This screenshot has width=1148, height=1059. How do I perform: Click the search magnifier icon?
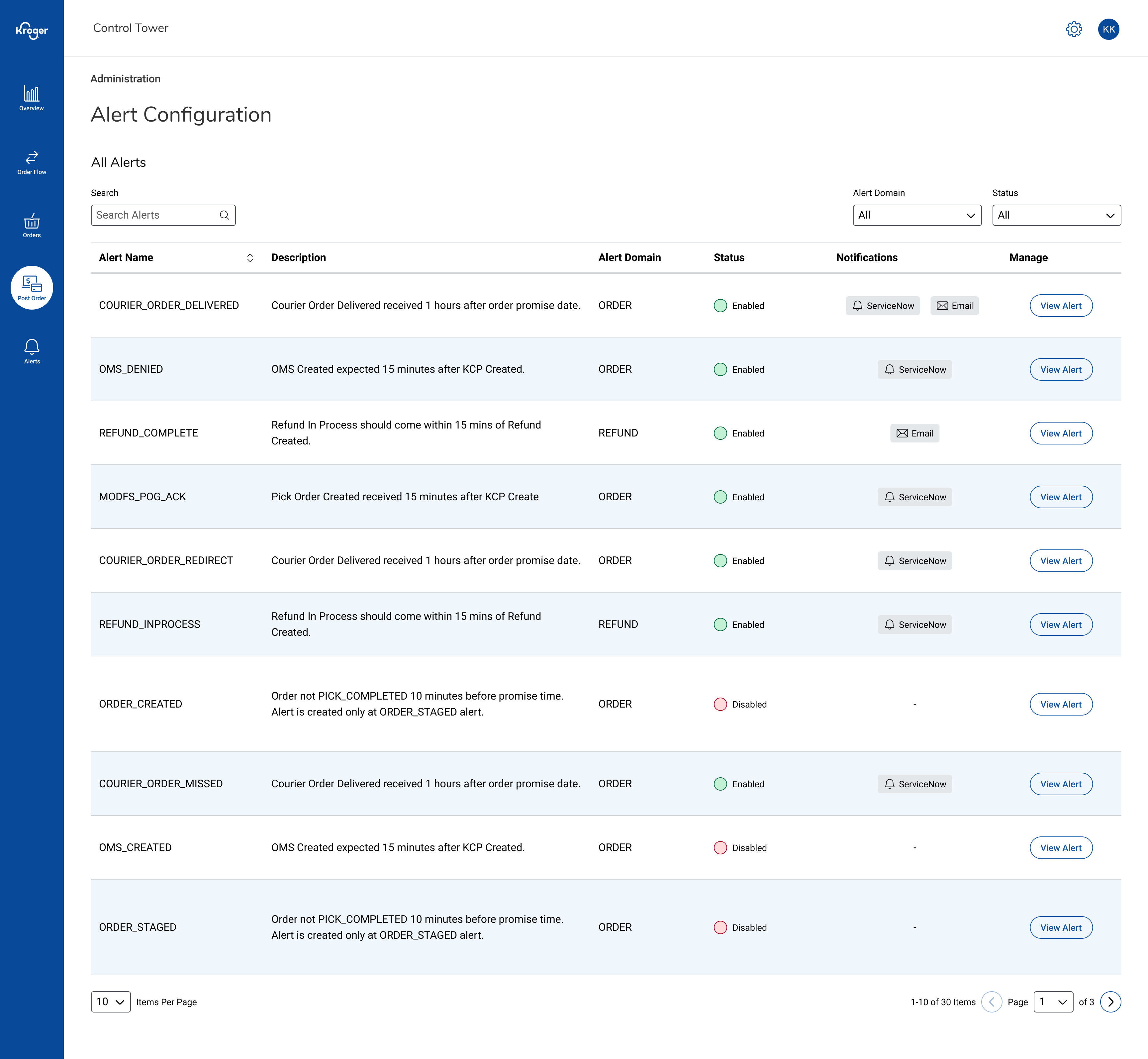(x=224, y=215)
